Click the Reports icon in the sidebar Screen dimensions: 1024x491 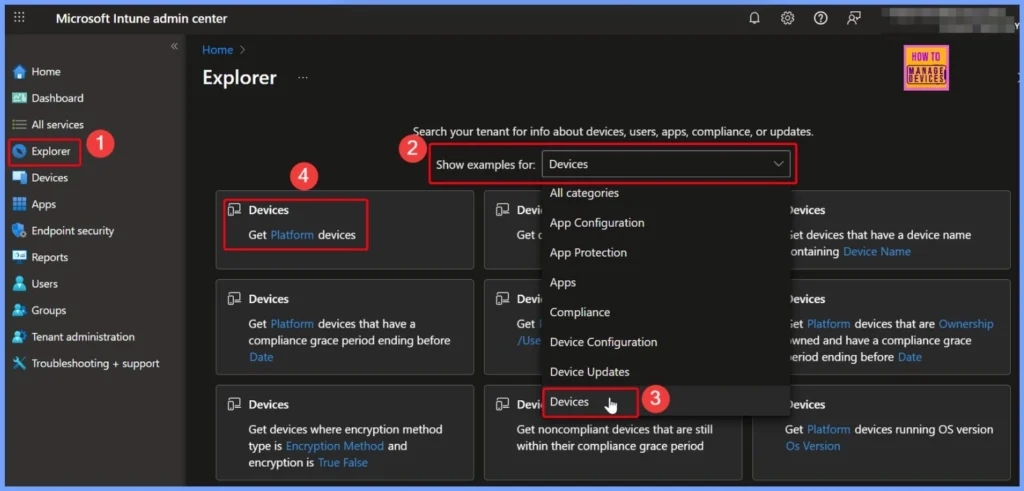[20, 257]
